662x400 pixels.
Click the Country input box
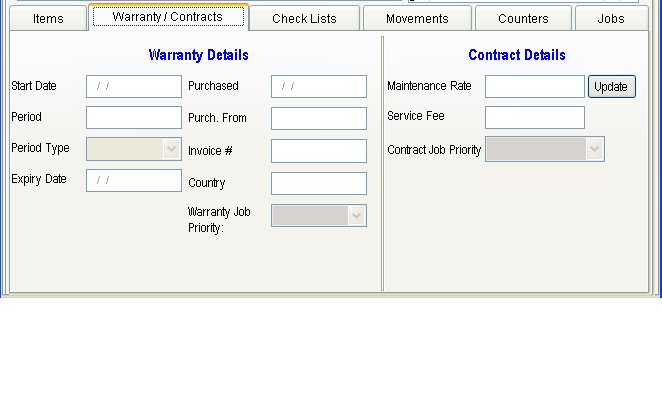(x=318, y=184)
